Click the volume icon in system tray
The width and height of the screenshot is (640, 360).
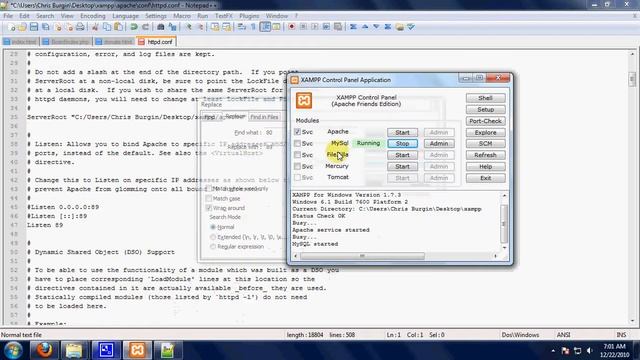click(589, 351)
